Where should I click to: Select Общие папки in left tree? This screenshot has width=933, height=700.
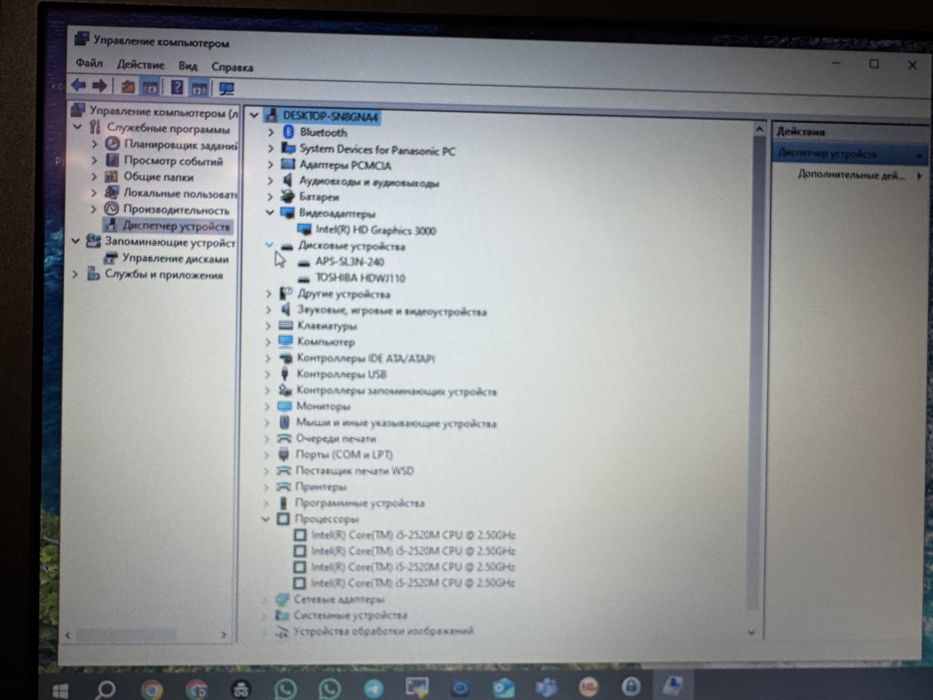pos(158,177)
